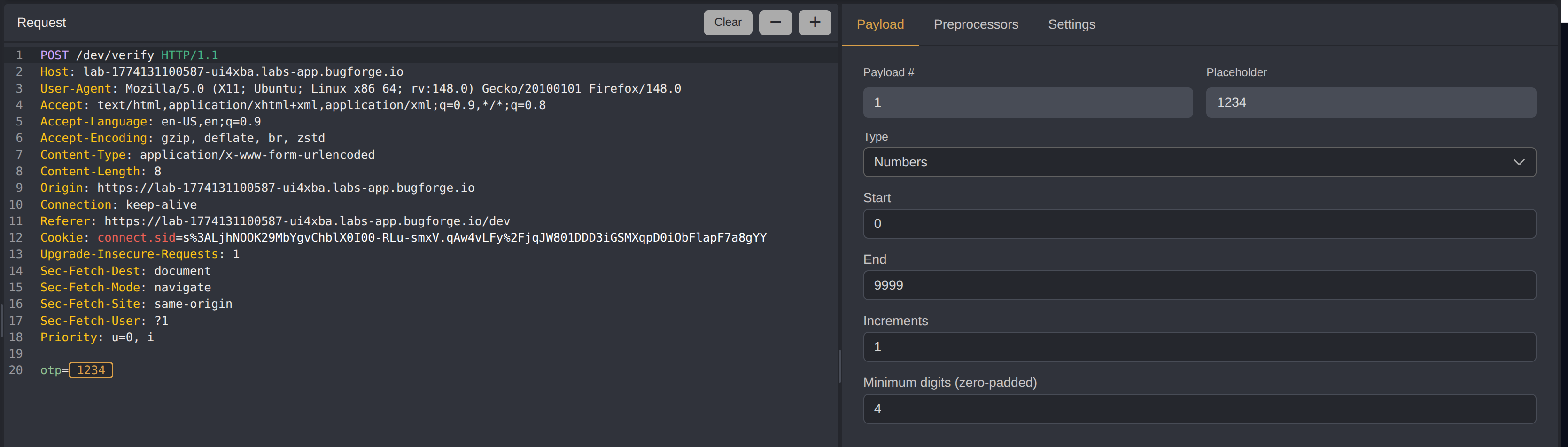This screenshot has width=1568, height=447.
Task: Click the Placeholder field showing 1234
Action: (1370, 102)
